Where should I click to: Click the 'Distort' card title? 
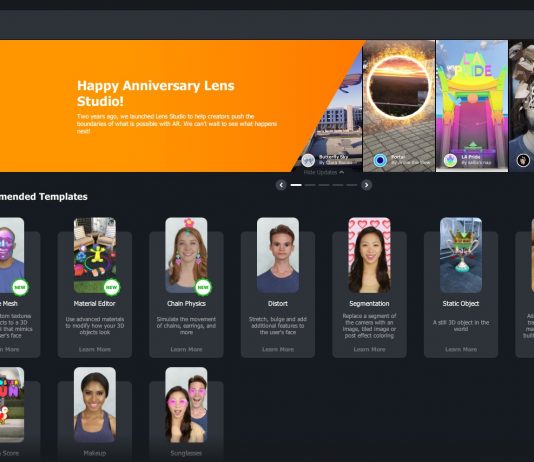click(x=278, y=303)
